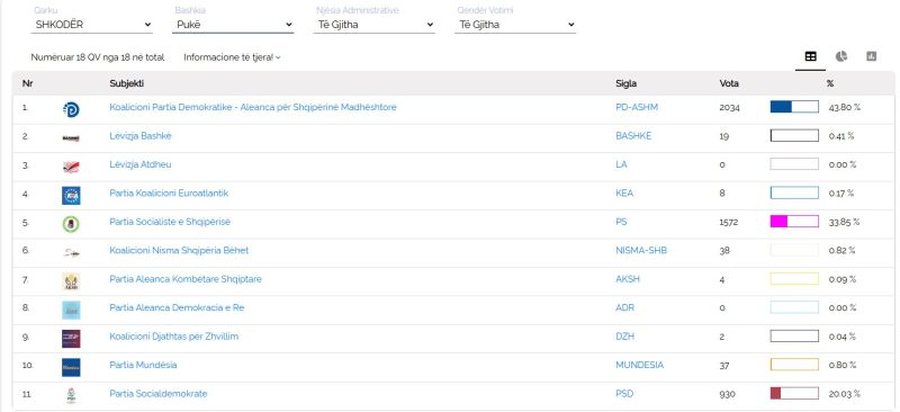Click the Subjekti column header
This screenshot has width=900, height=412.
click(126, 84)
